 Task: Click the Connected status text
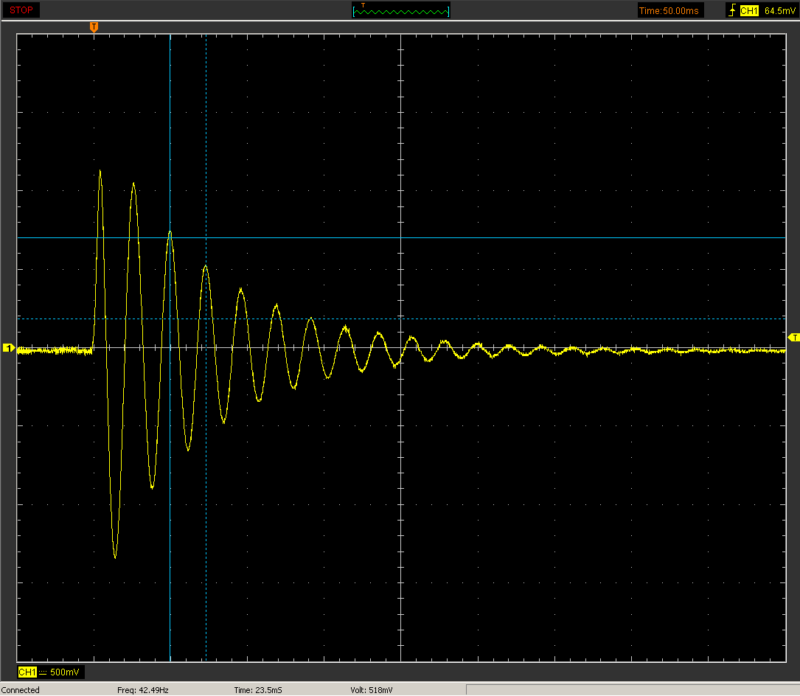20,690
